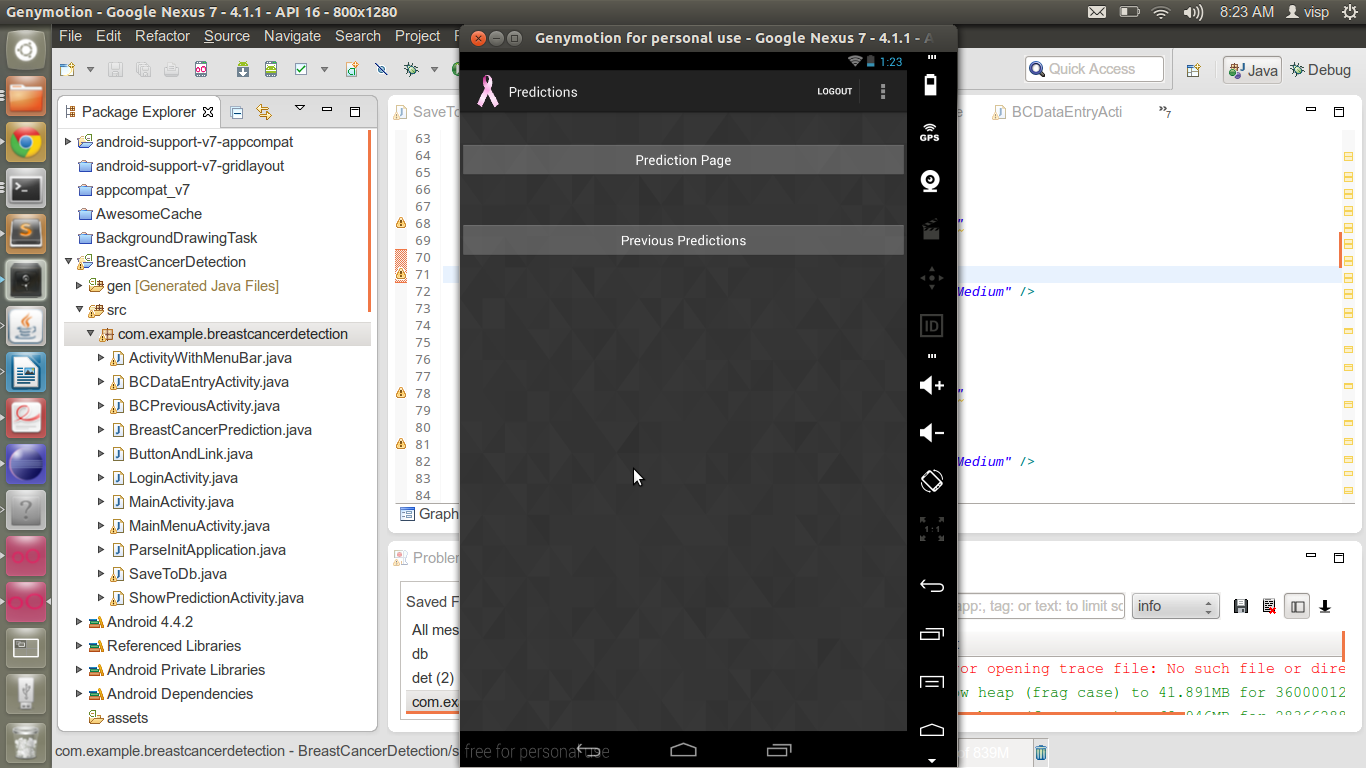The width and height of the screenshot is (1366, 768).
Task: Switch to the Debug perspective
Action: click(1321, 70)
